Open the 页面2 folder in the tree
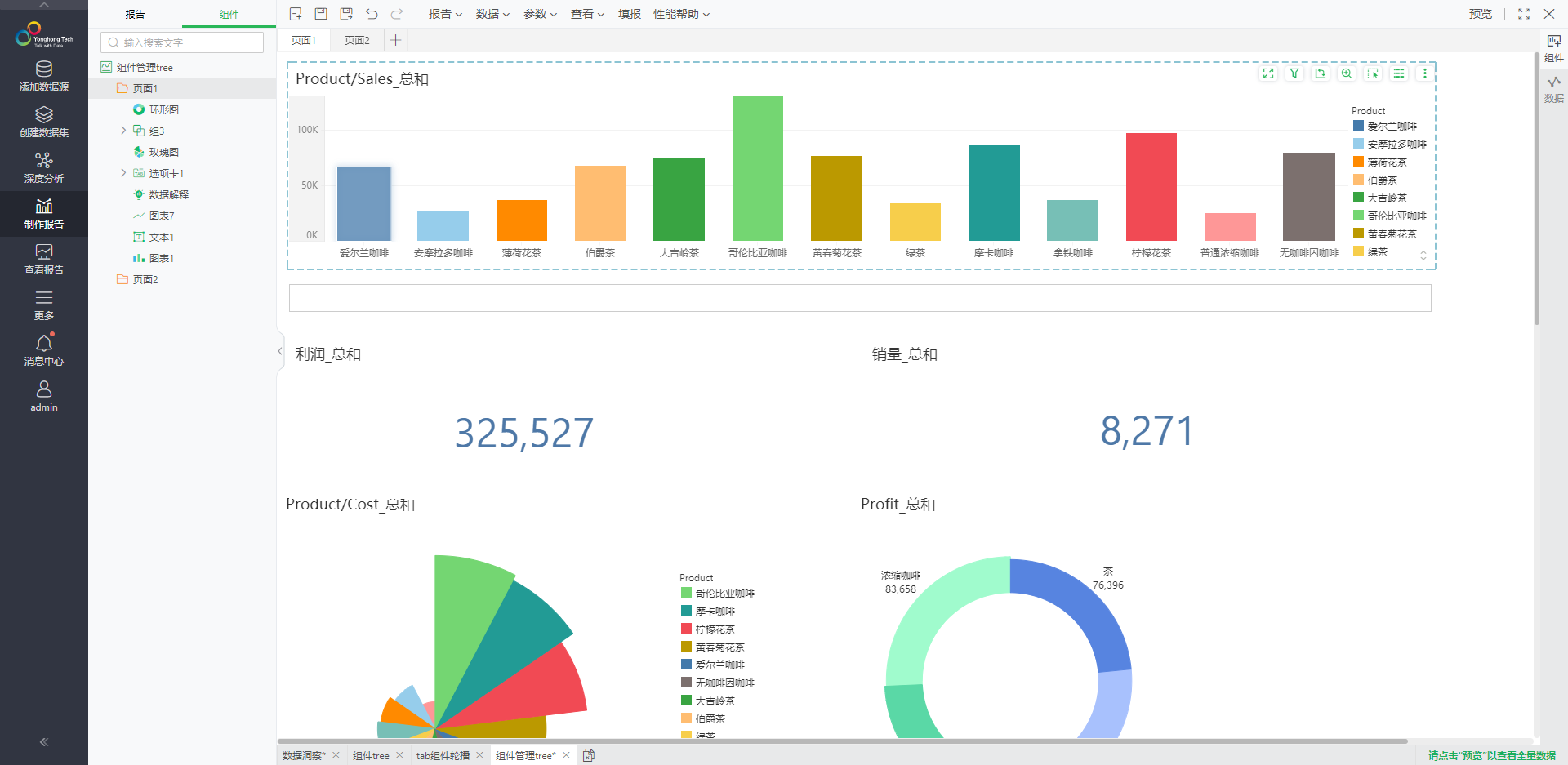The image size is (1568, 765). (145, 279)
